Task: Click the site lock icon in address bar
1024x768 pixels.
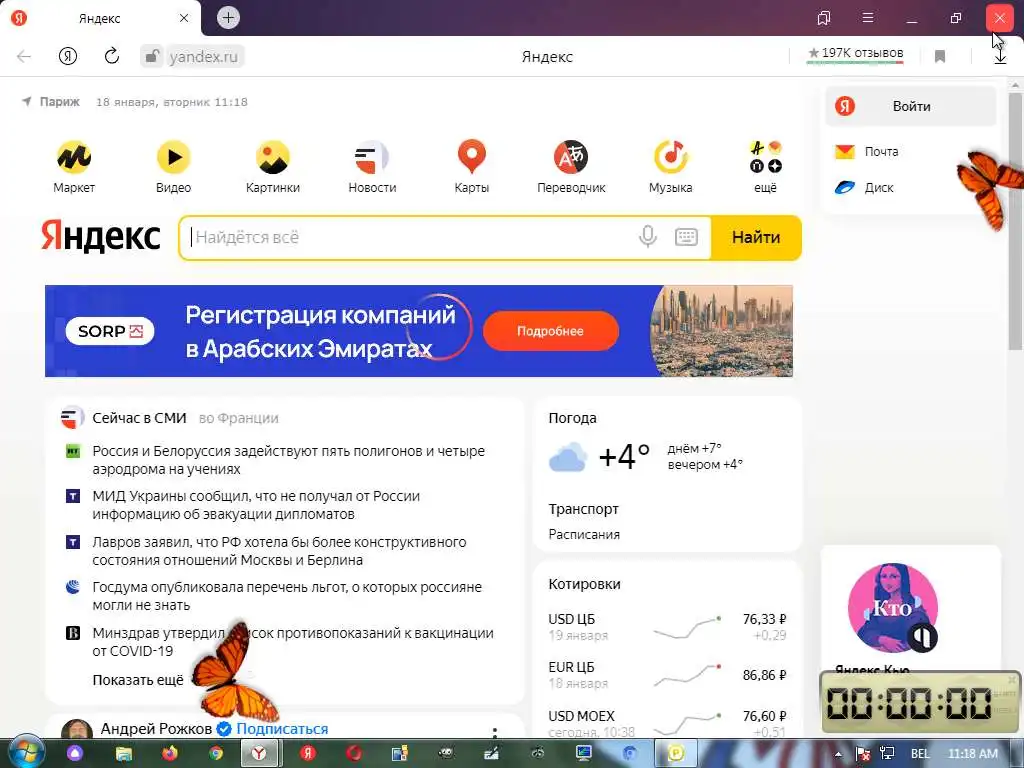Action: [151, 56]
